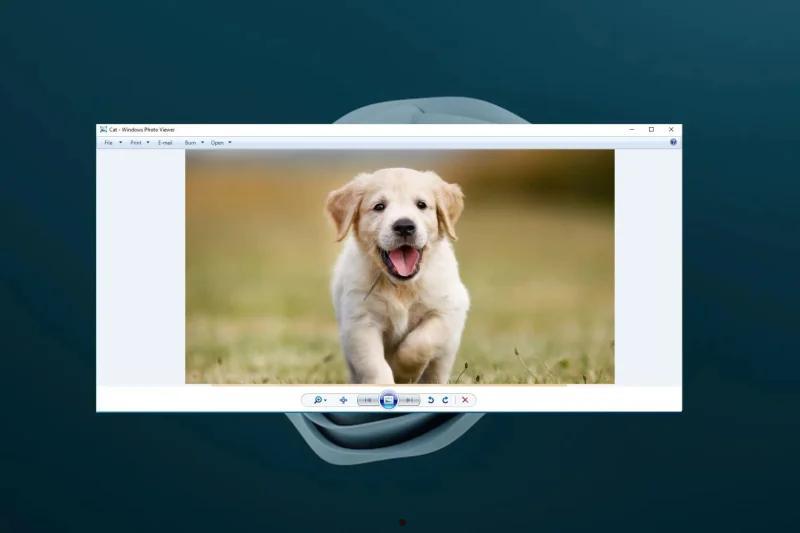
Task: Open the Burn menu
Action: point(190,143)
